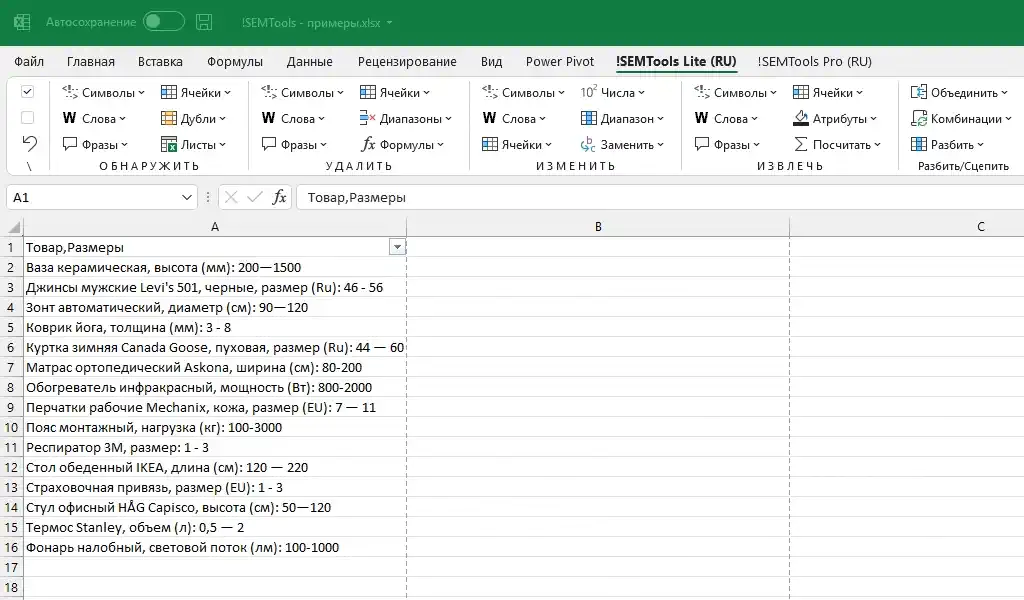Expand the Атрибуты menu
This screenshot has width=1024, height=600.
pyautogui.click(x=835, y=119)
